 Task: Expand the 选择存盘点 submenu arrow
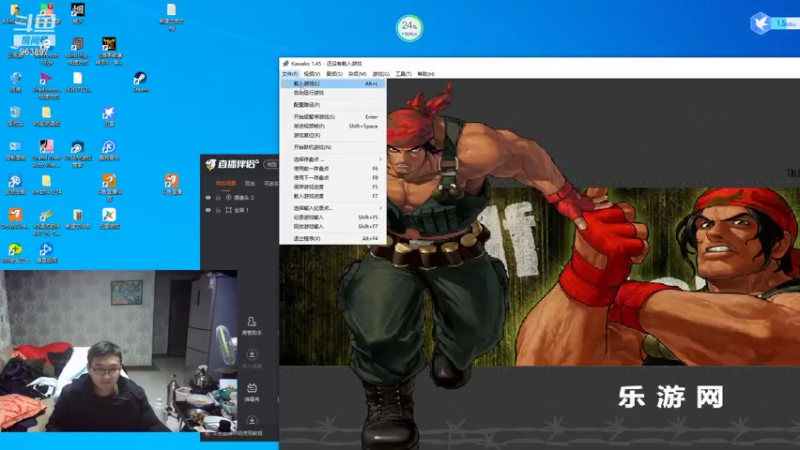tap(380, 159)
